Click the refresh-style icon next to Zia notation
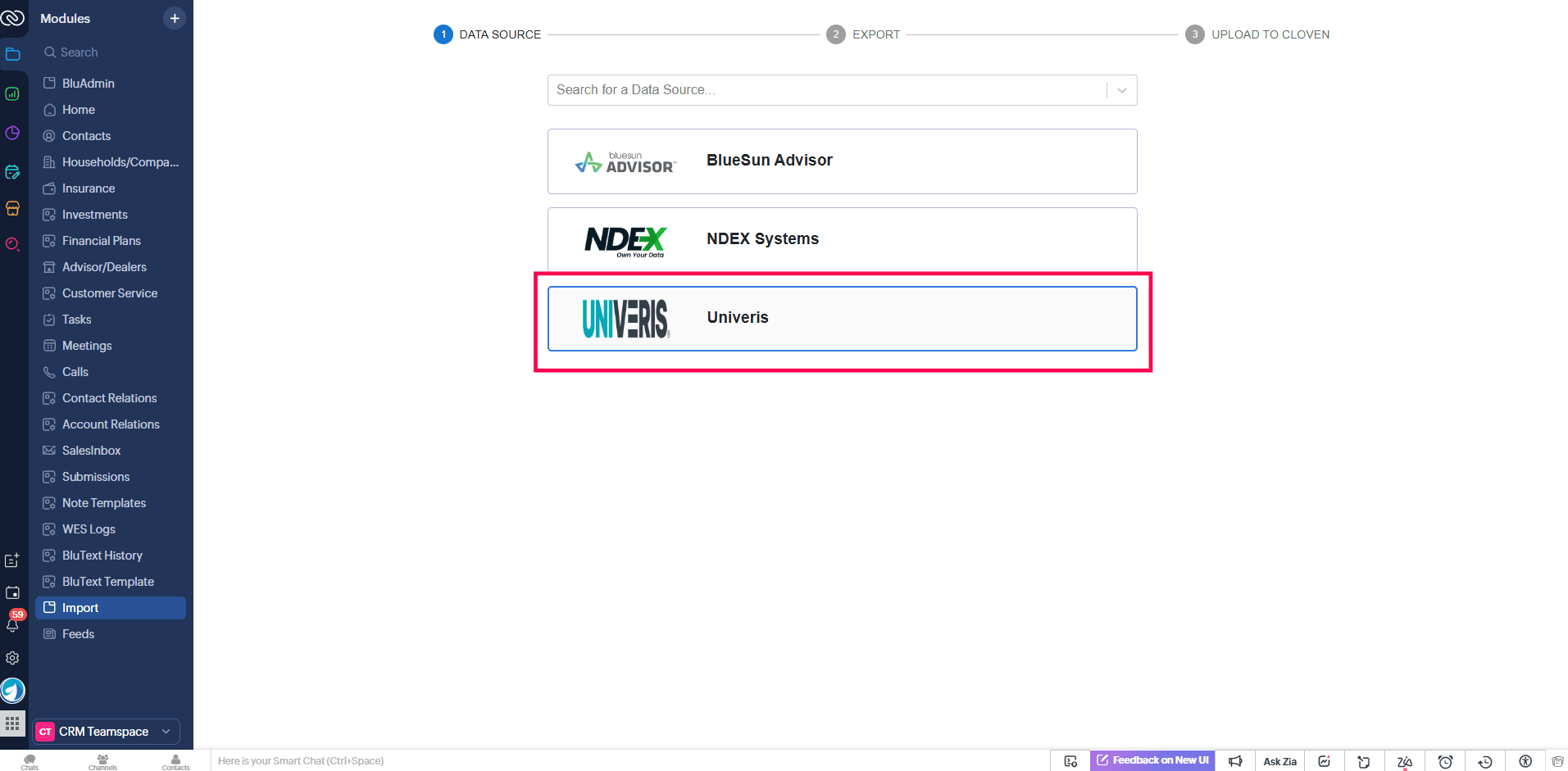This screenshot has width=1568, height=771. [1364, 761]
